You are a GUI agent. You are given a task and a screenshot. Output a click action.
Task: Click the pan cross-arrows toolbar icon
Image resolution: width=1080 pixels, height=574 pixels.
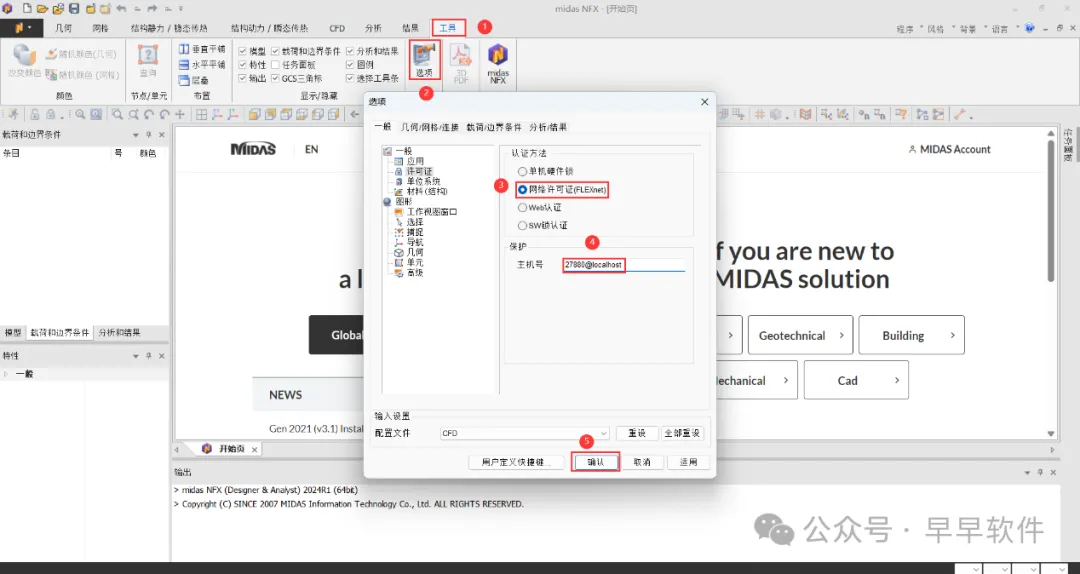pyautogui.click(x=180, y=114)
